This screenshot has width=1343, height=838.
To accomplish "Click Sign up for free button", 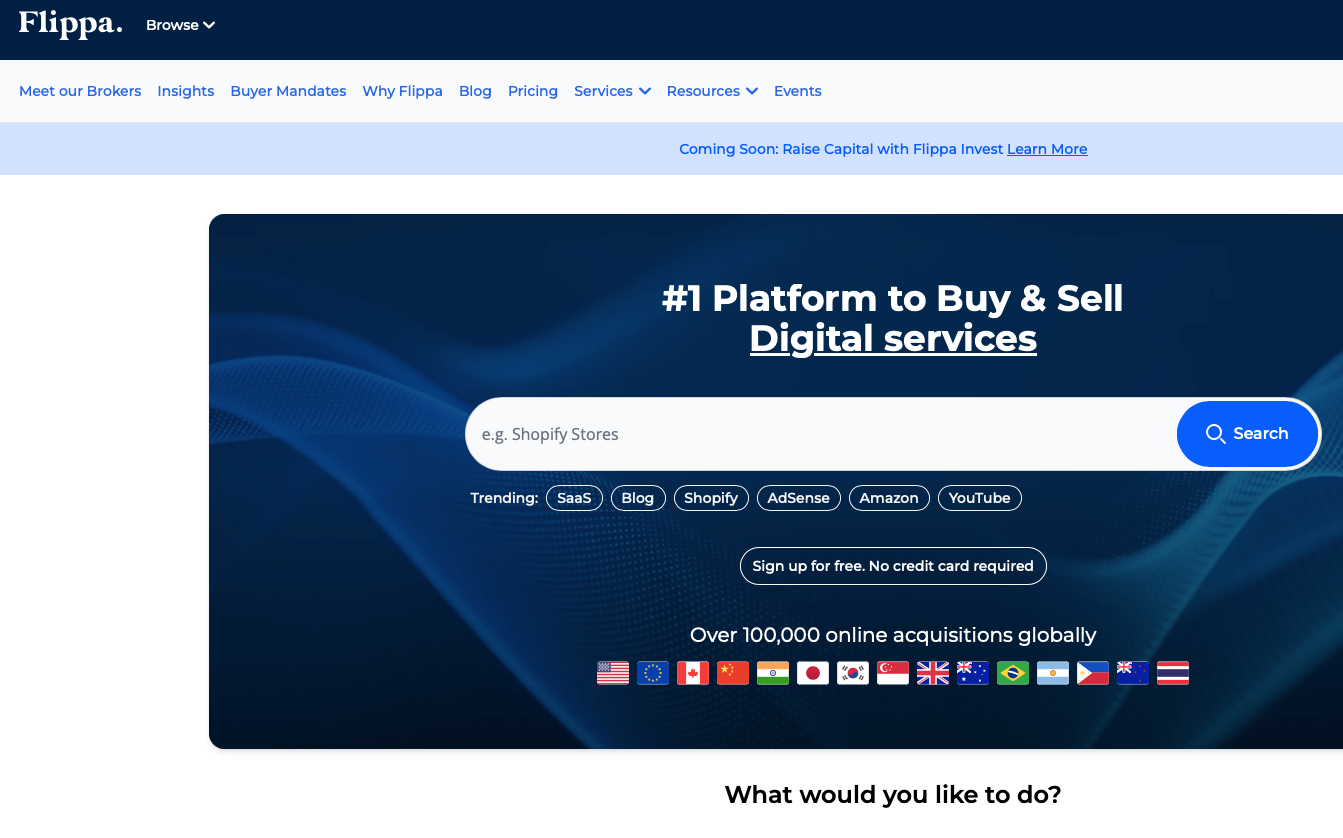I will (x=893, y=566).
